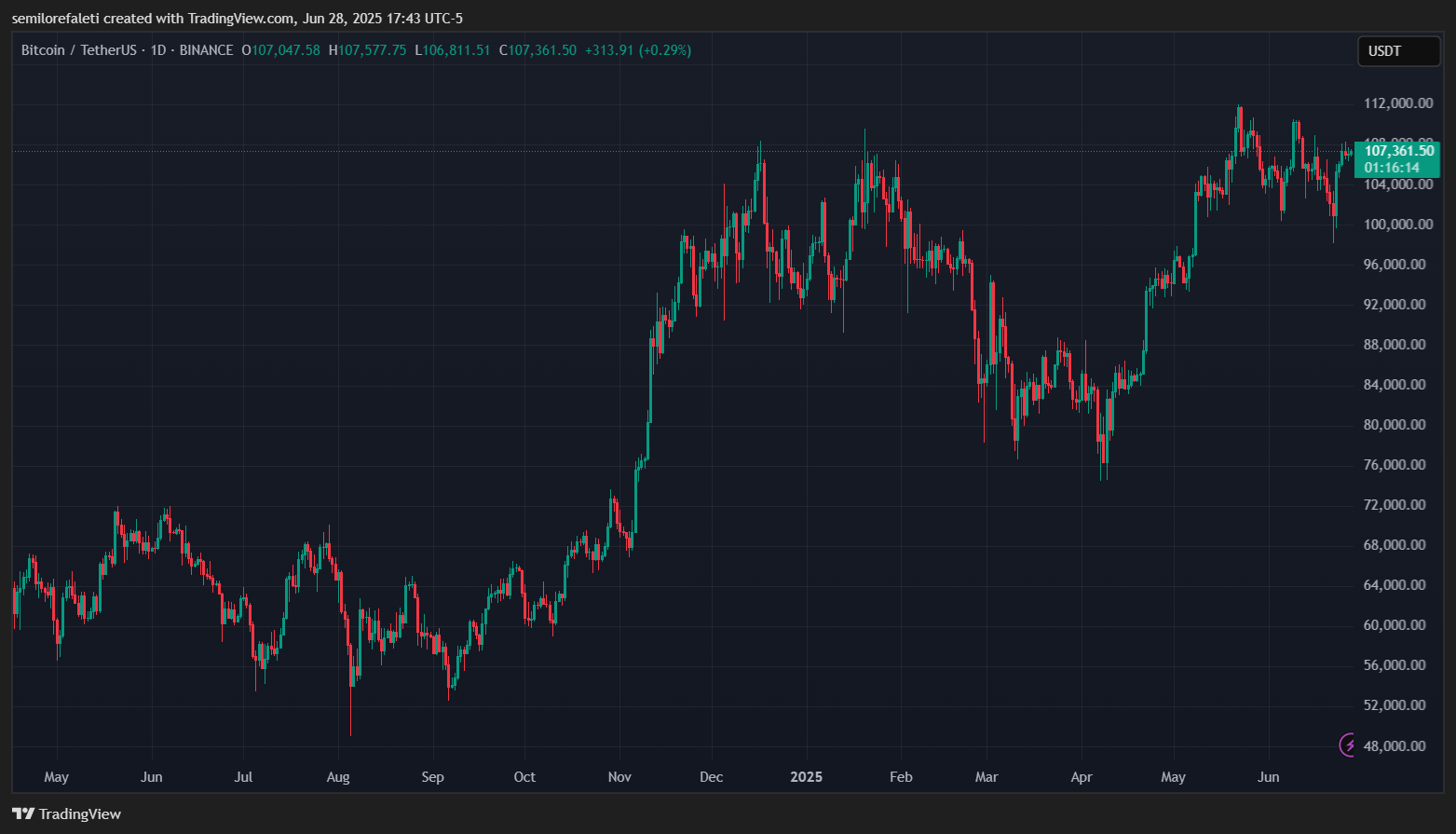
Task: Click the high value H107,577.75 in legend
Action: click(x=368, y=50)
